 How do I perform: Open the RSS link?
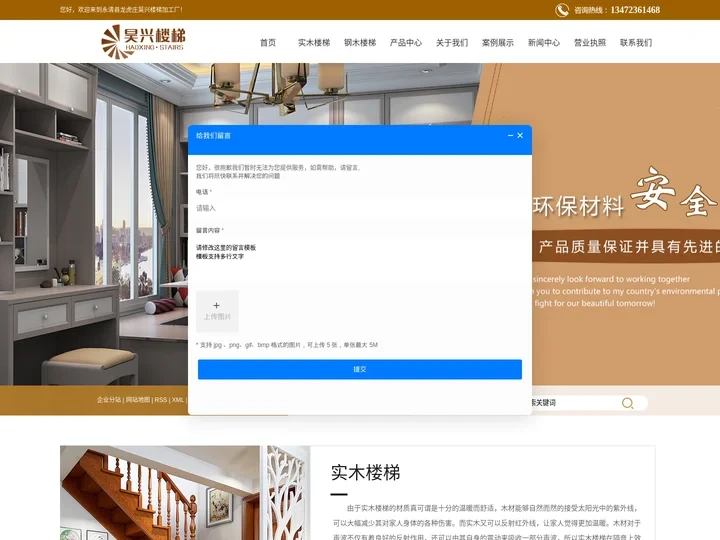[x=161, y=400]
